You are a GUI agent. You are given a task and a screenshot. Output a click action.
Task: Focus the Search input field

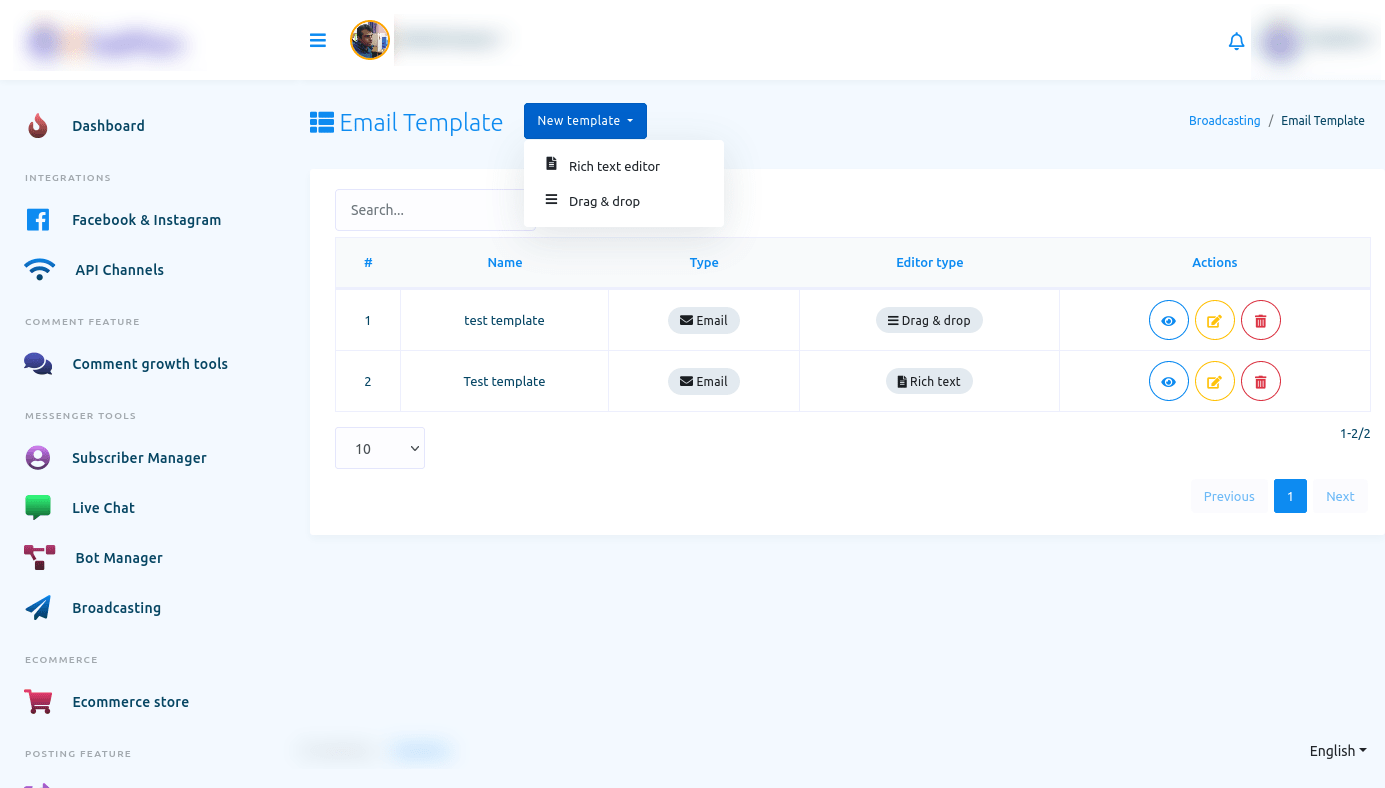coord(430,210)
